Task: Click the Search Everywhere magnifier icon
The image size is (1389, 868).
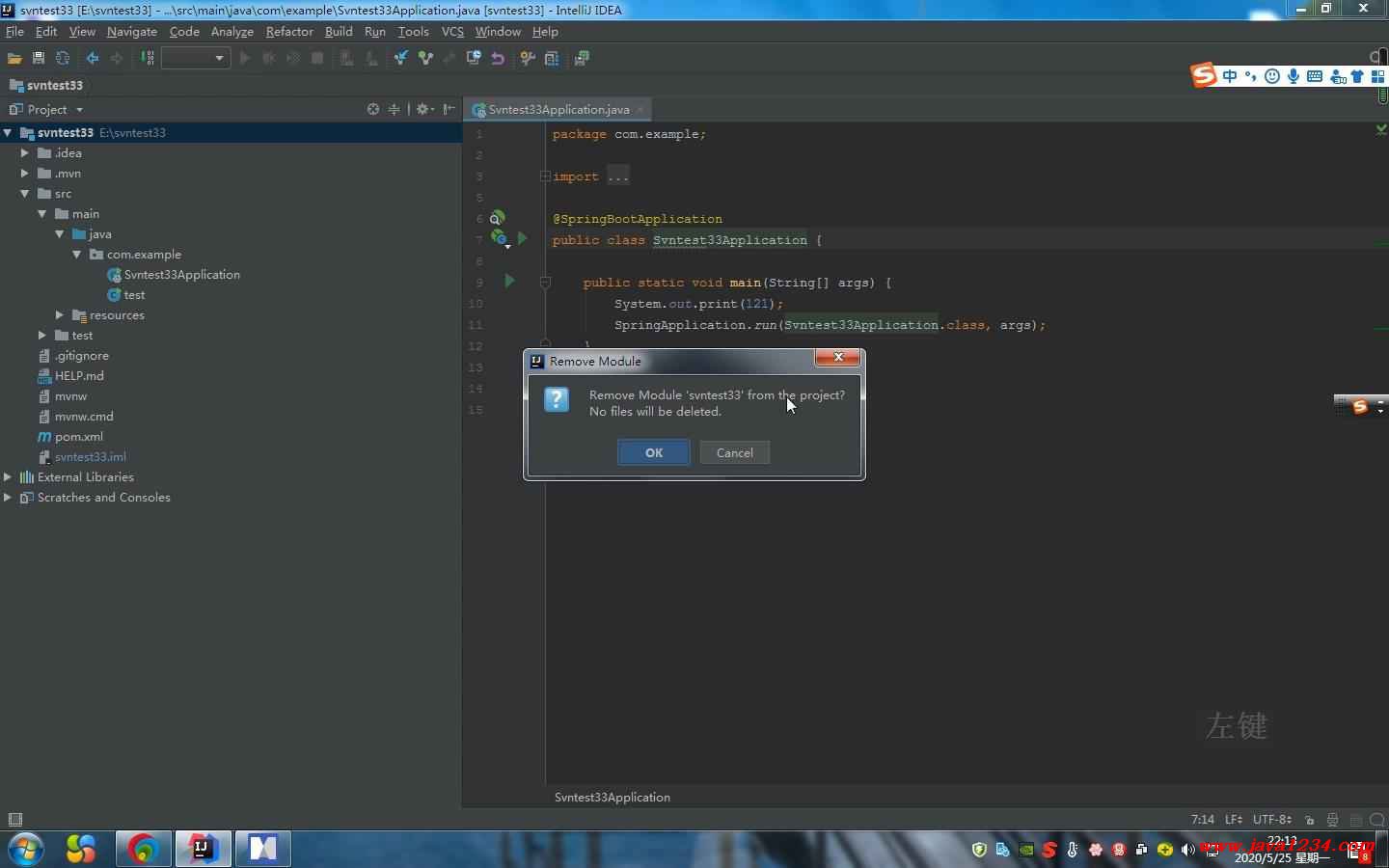Action: [x=1377, y=57]
